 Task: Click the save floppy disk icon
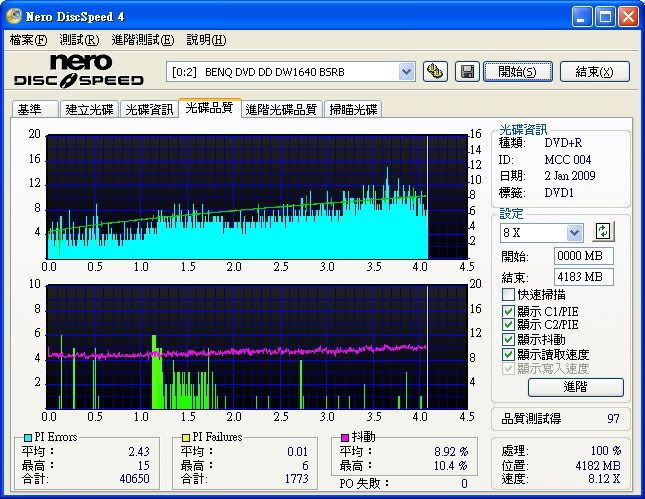pyautogui.click(x=466, y=71)
